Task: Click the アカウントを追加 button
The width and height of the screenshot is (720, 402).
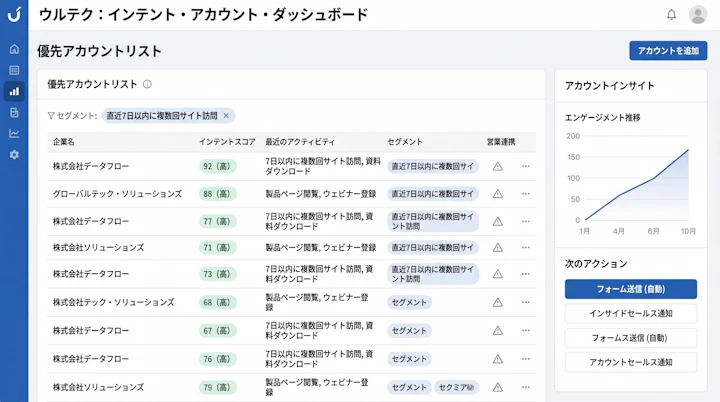Action: pyautogui.click(x=668, y=51)
